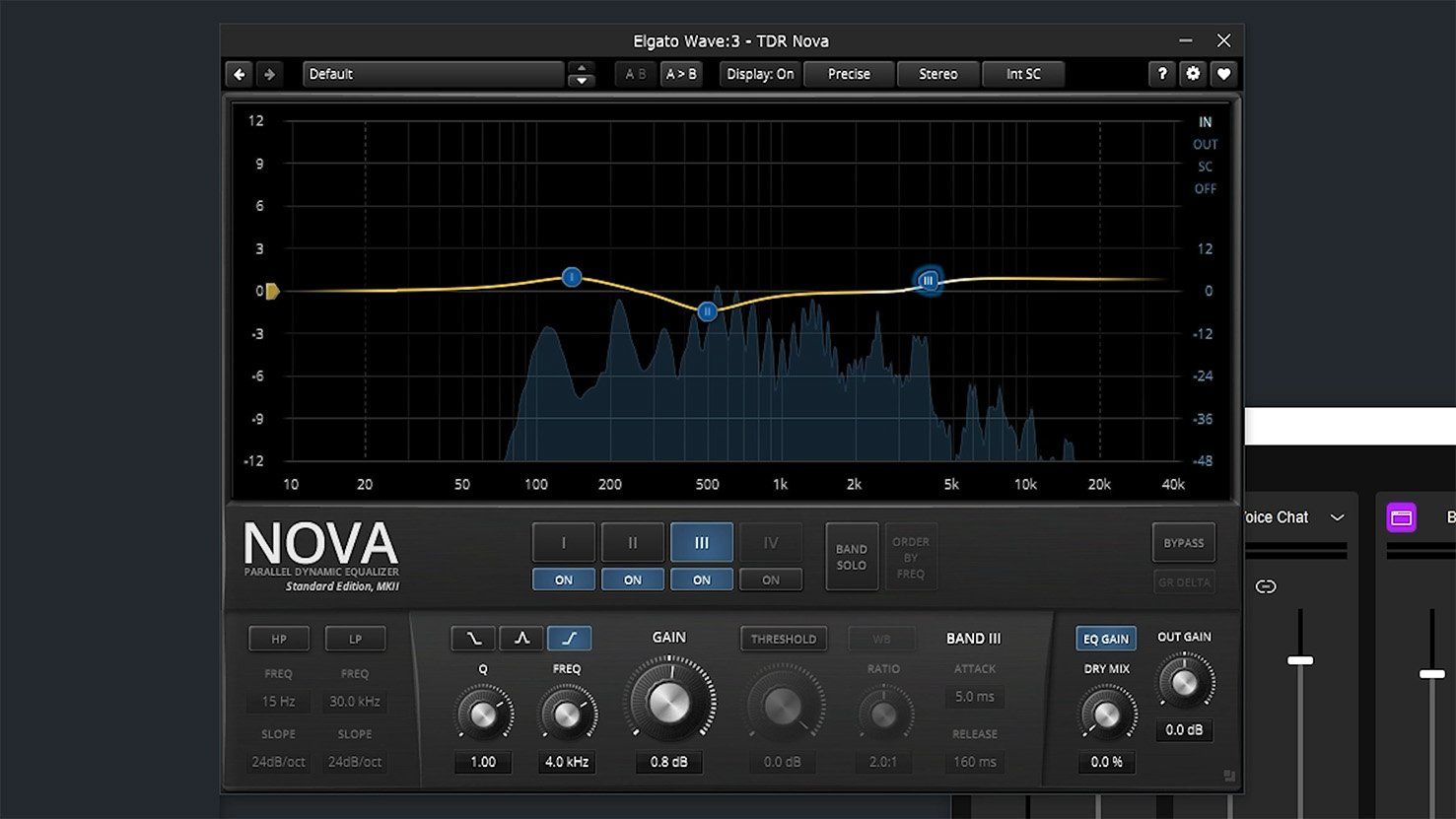Screen dimensions: 1456x819
Task: Click the redo forward arrow icon
Action: [268, 74]
